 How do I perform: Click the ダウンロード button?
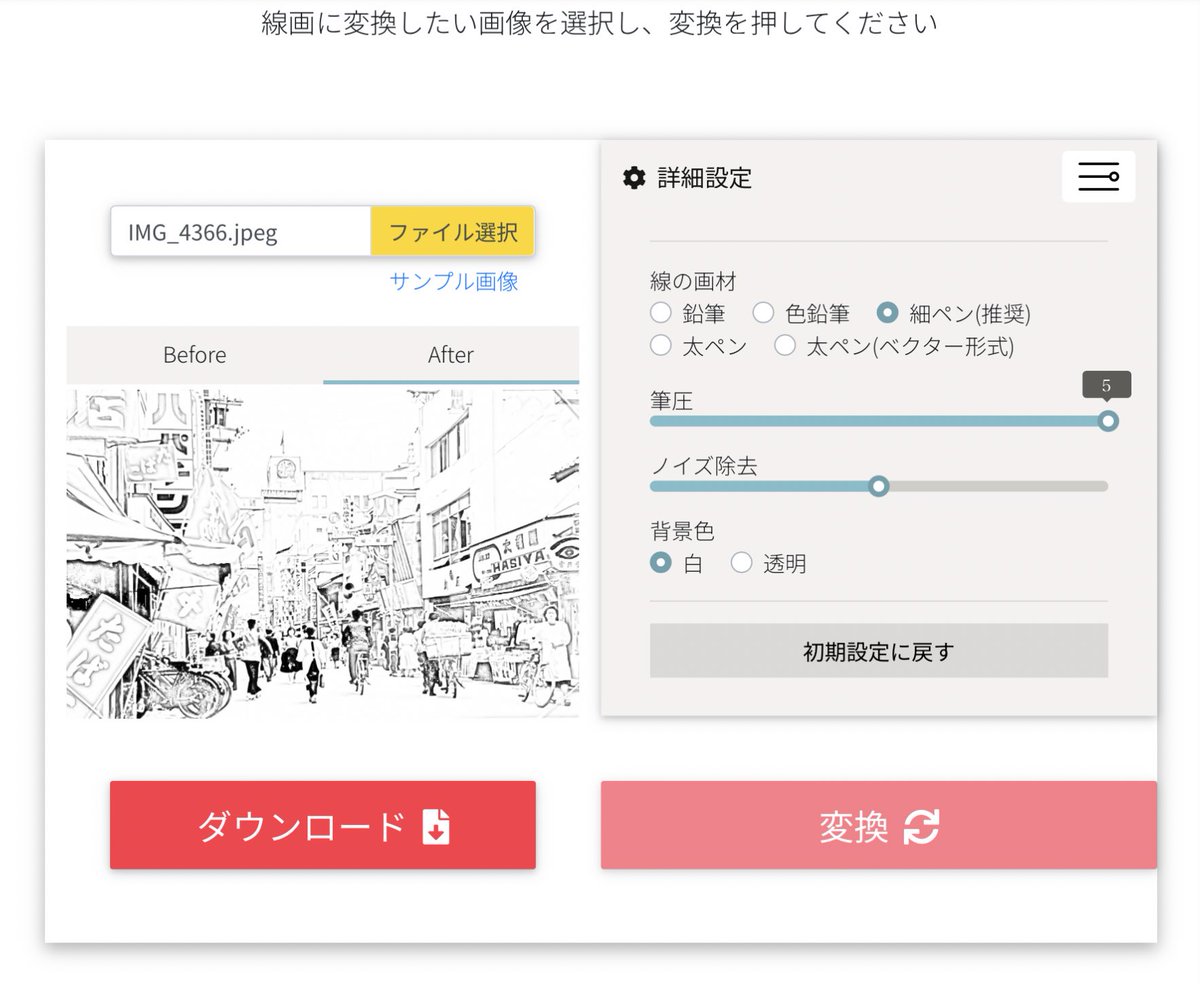coord(323,825)
